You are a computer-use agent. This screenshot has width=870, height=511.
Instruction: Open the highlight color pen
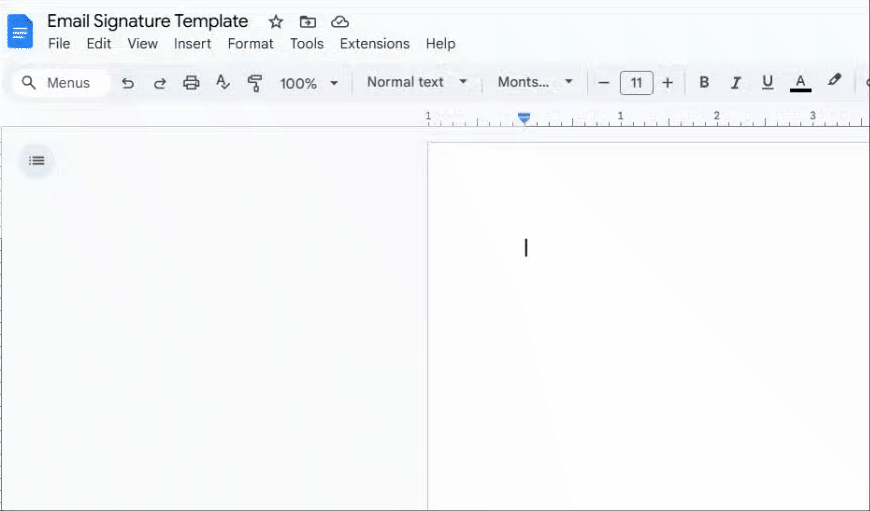pyautogui.click(x=834, y=81)
